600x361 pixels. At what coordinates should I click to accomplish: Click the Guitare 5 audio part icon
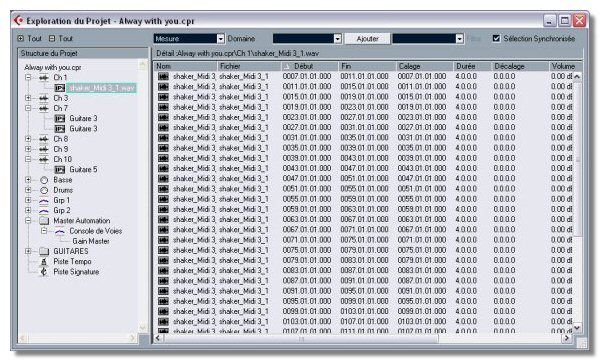[60, 170]
